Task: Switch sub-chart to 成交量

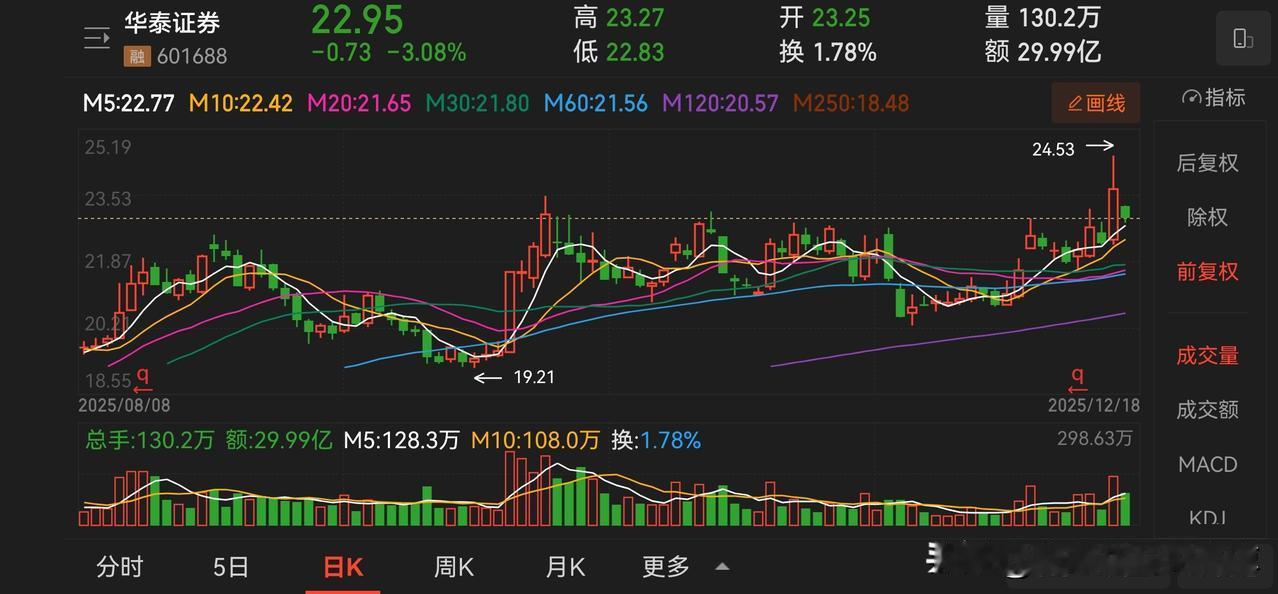Action: coord(1207,355)
